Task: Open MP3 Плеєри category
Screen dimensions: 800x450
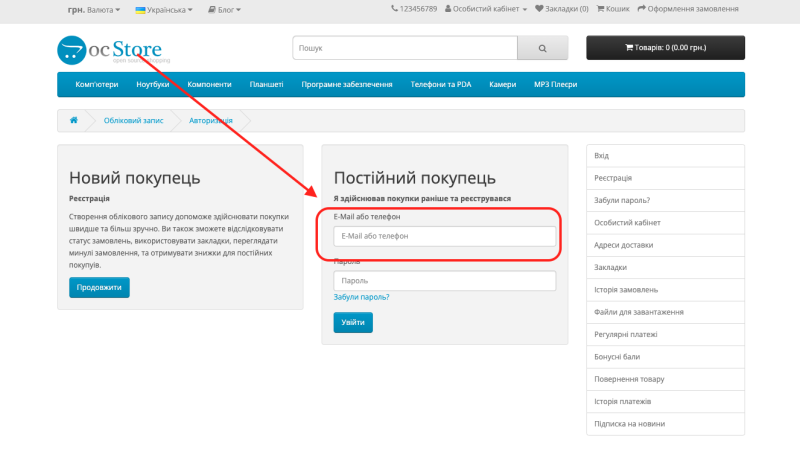Action: 556,85
